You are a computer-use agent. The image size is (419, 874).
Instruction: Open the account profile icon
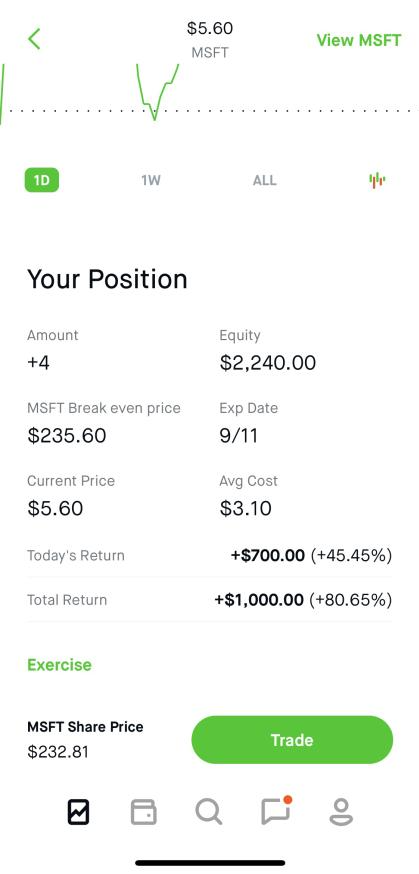click(341, 812)
